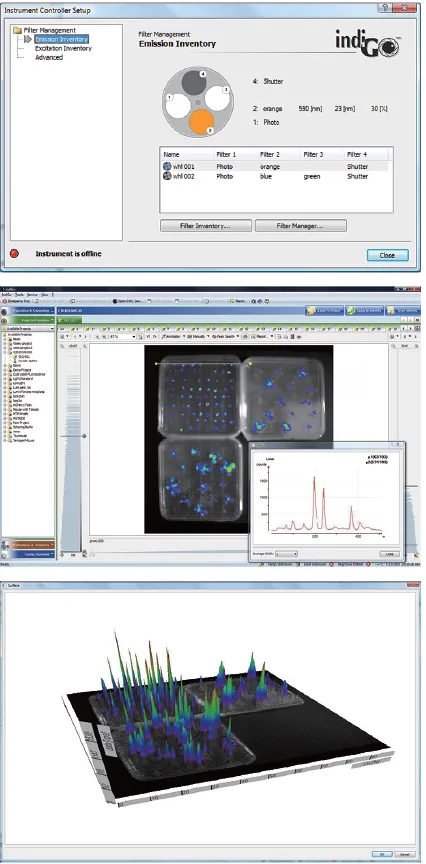426x864 pixels.
Task: Click the Filter Manager button
Action: pyautogui.click(x=301, y=226)
